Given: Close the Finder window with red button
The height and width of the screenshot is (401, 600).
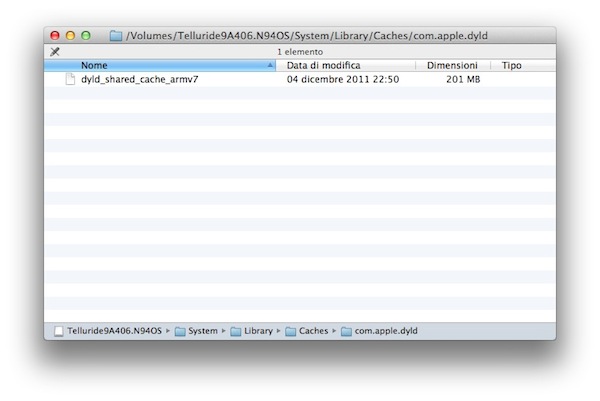Looking at the screenshot, I should [55, 36].
